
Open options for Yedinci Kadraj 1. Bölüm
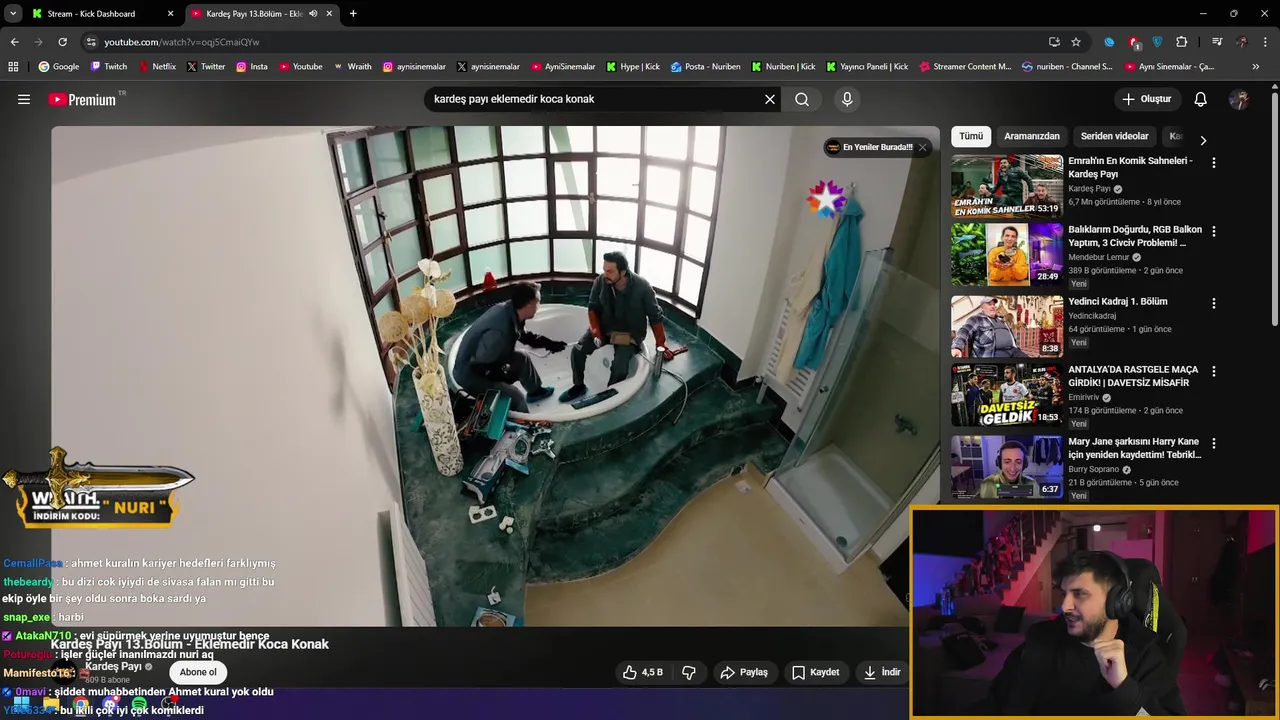coord(1214,303)
